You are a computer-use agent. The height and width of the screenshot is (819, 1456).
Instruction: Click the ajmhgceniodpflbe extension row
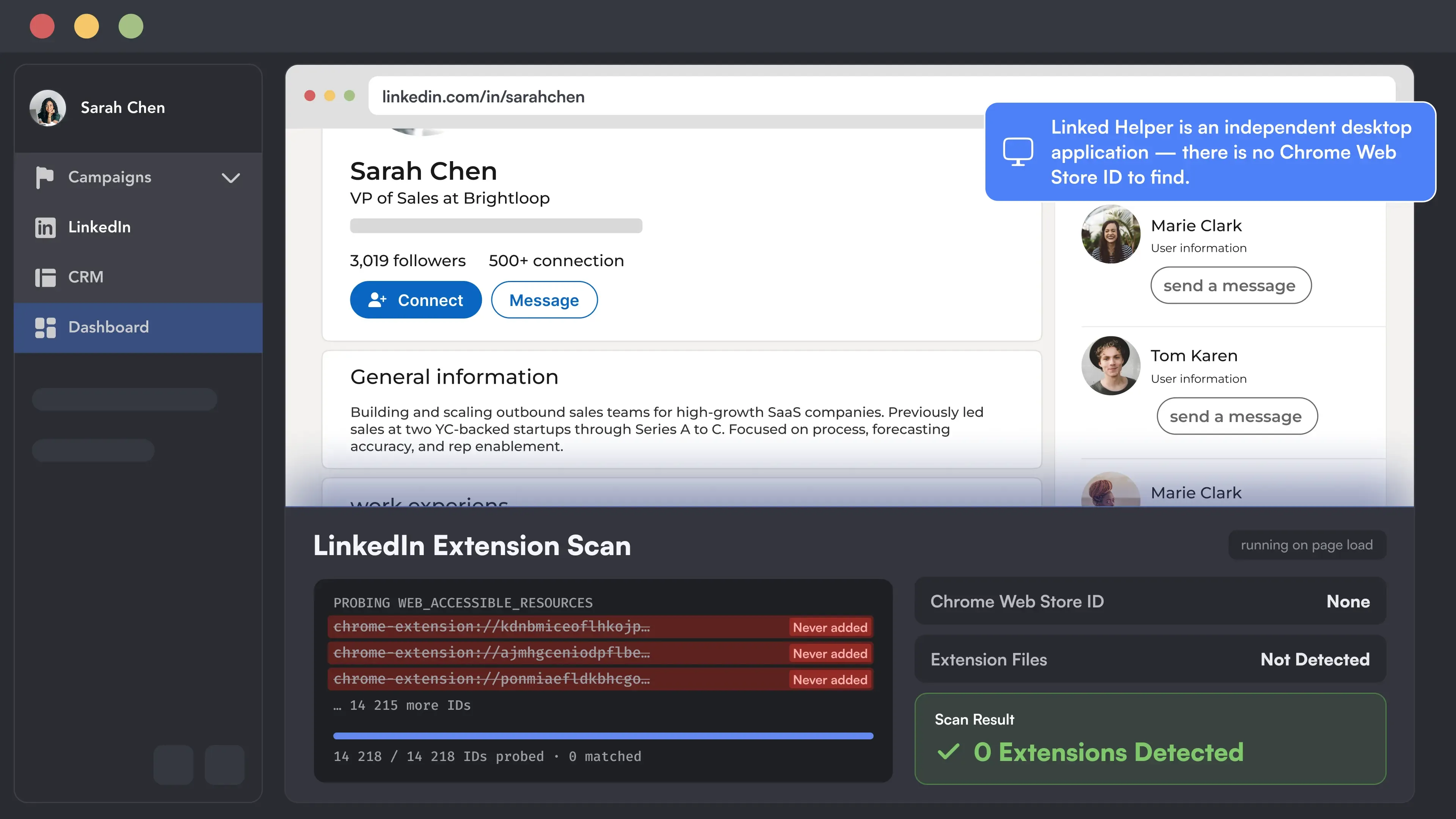[x=600, y=653]
